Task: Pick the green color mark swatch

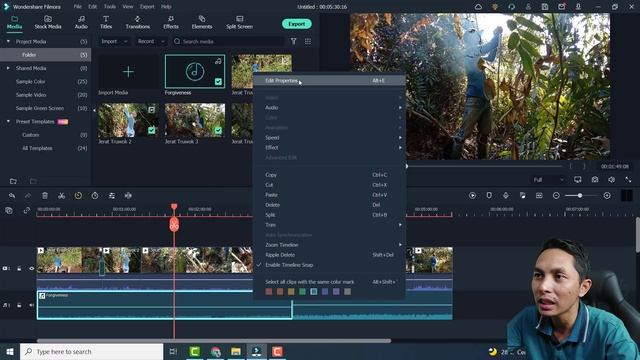Action: coord(302,291)
